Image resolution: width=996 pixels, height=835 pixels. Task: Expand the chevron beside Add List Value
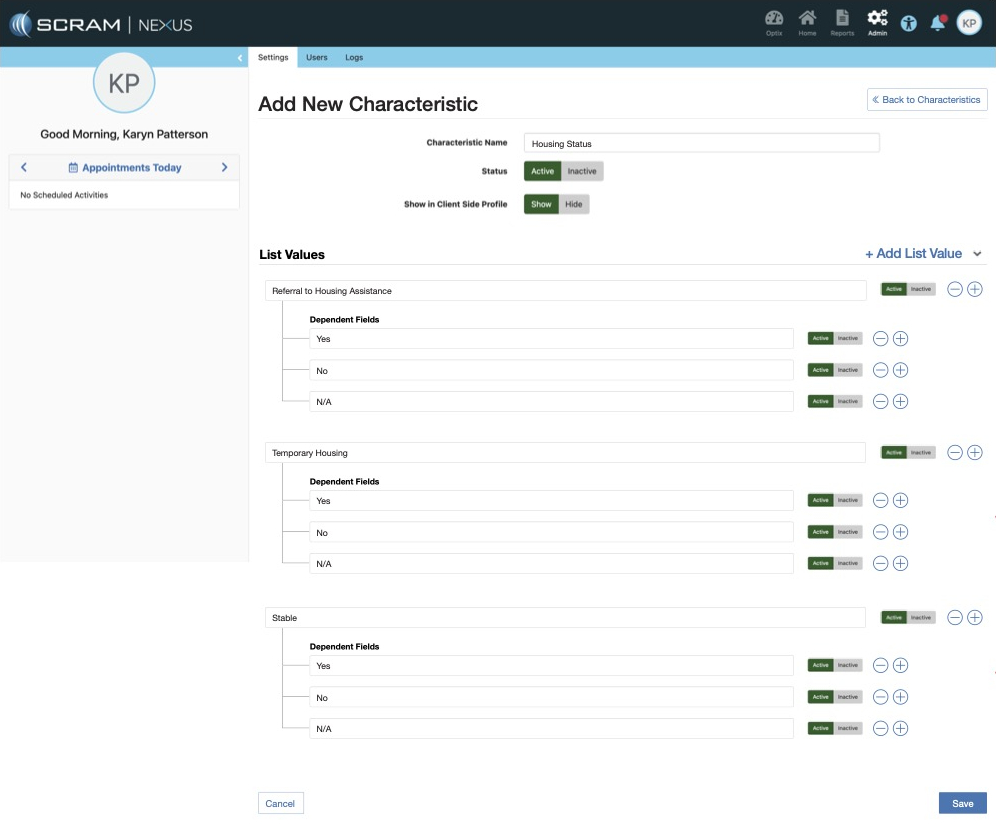pos(977,254)
